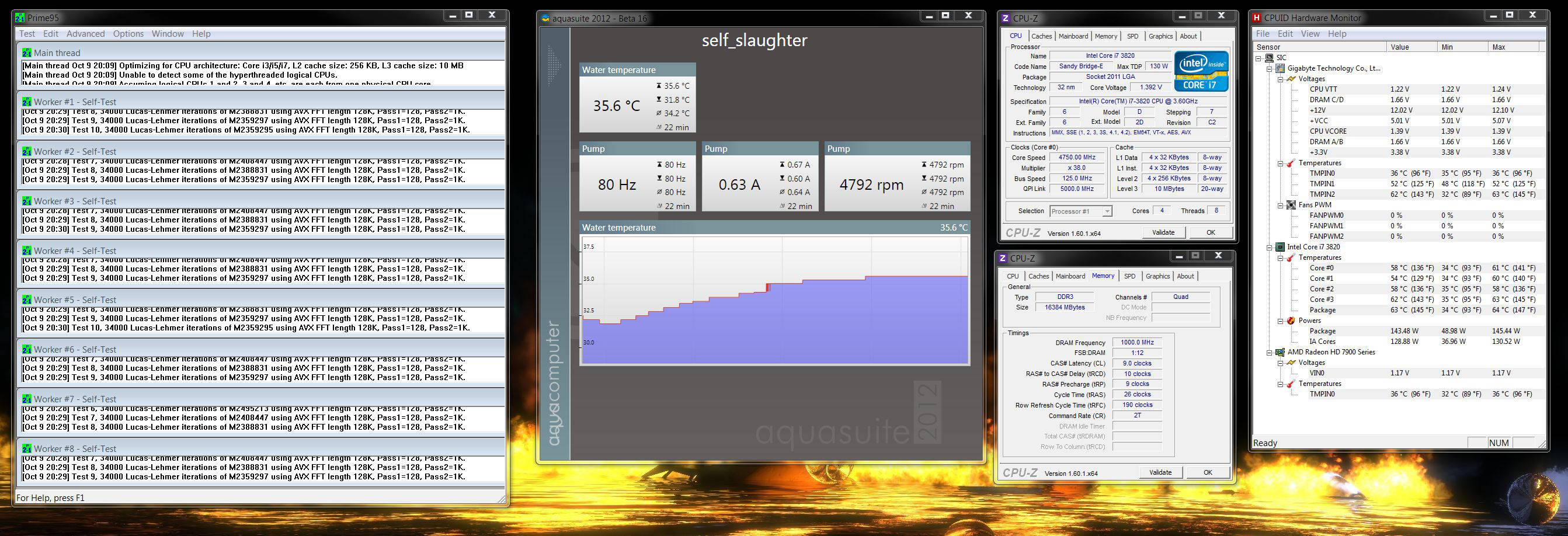The image size is (1568, 536).
Task: Click the CPUID Hardware Monitor title icon
Action: [x=1256, y=18]
